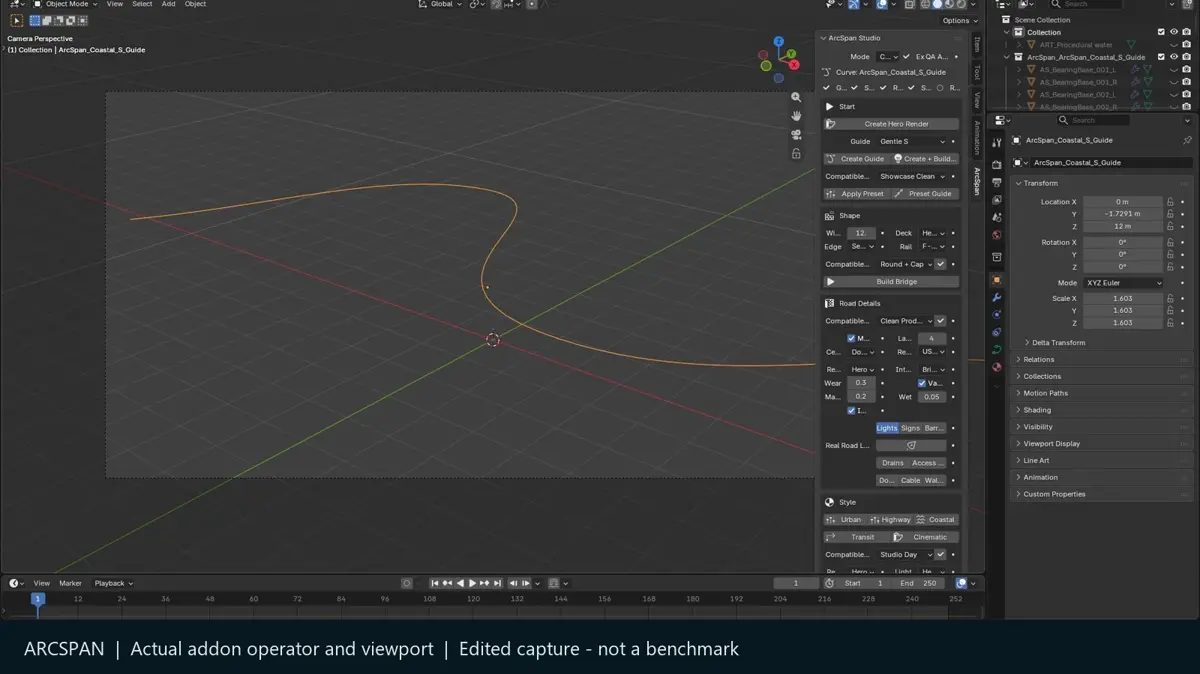
Task: Select the Coastal style button
Action: click(936, 520)
